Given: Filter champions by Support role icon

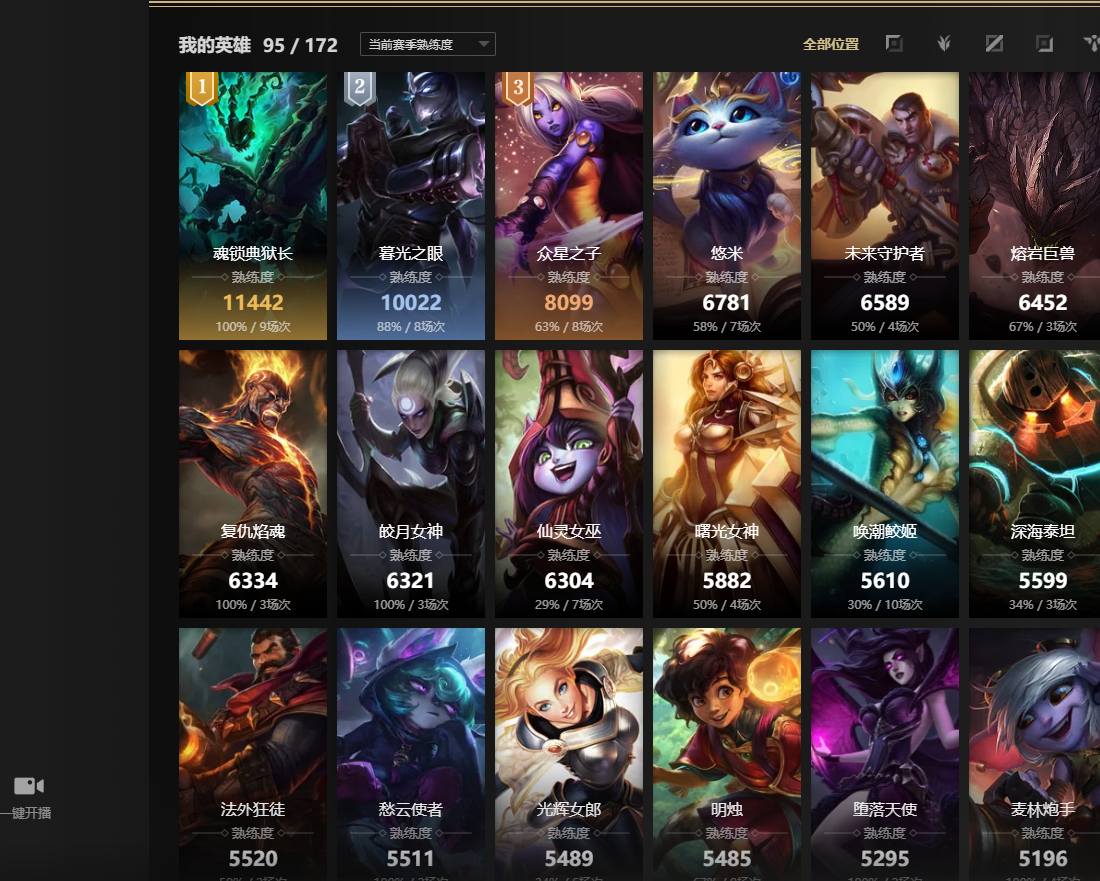Looking at the screenshot, I should coord(1091,43).
